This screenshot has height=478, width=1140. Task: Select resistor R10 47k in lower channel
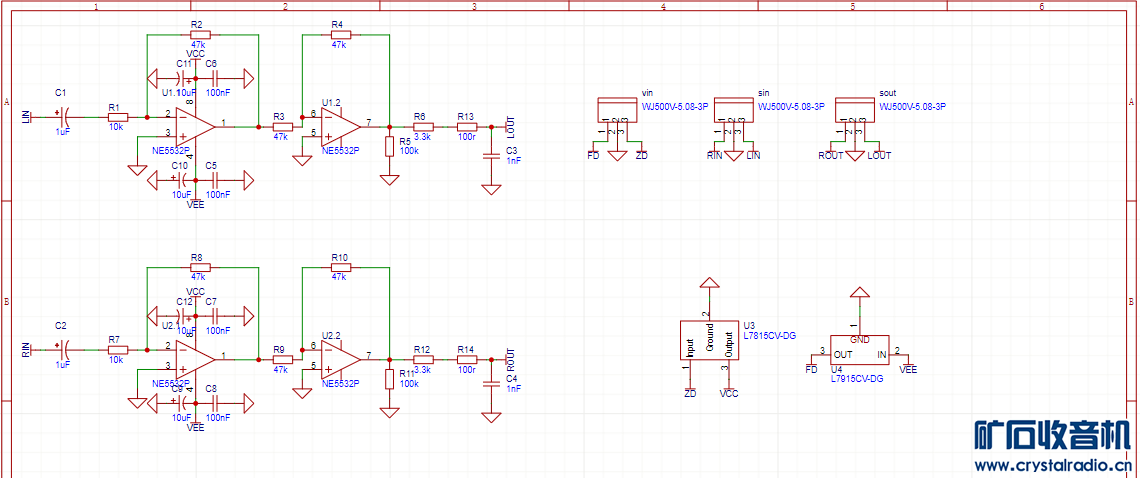tap(338, 267)
